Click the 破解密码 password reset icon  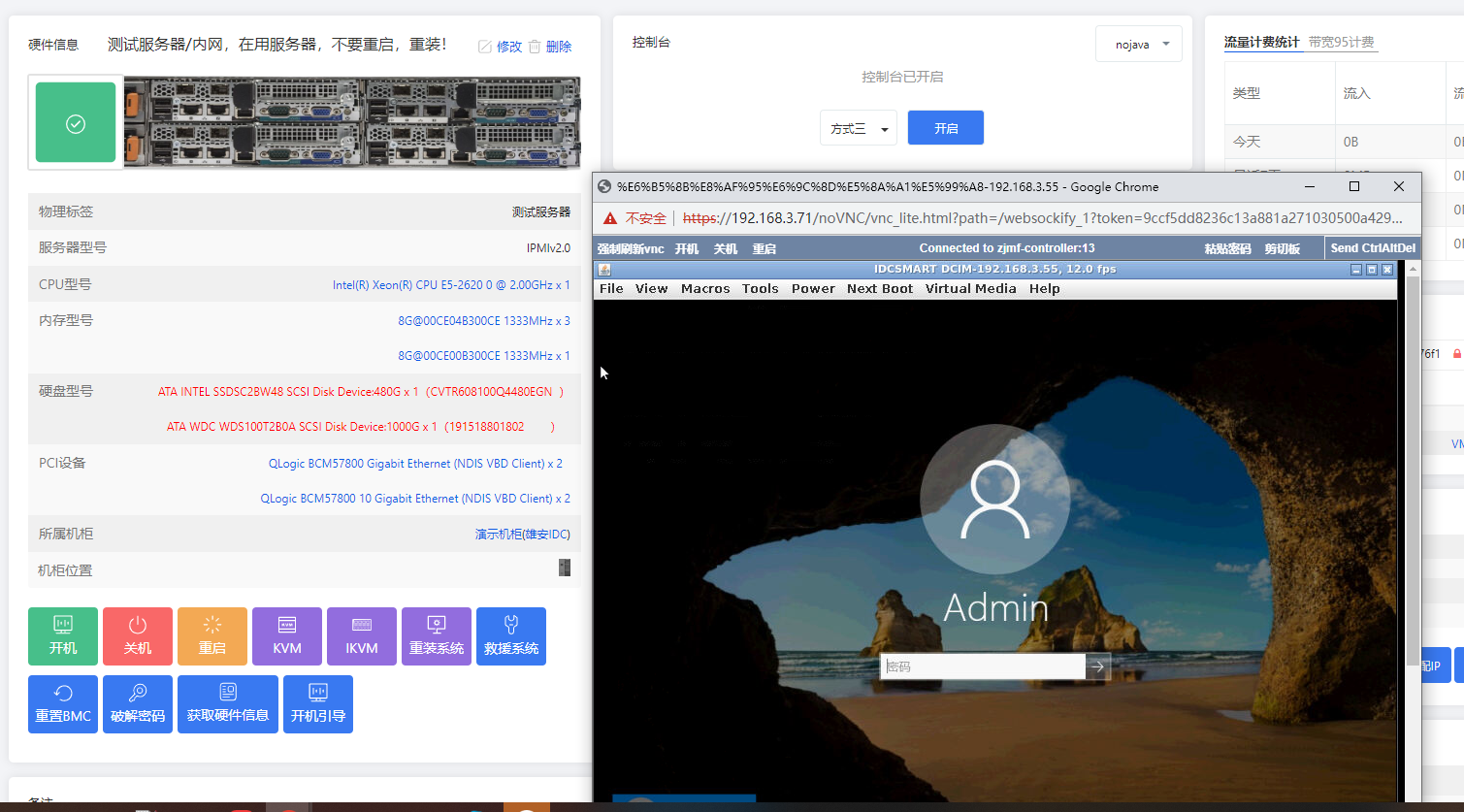[137, 703]
